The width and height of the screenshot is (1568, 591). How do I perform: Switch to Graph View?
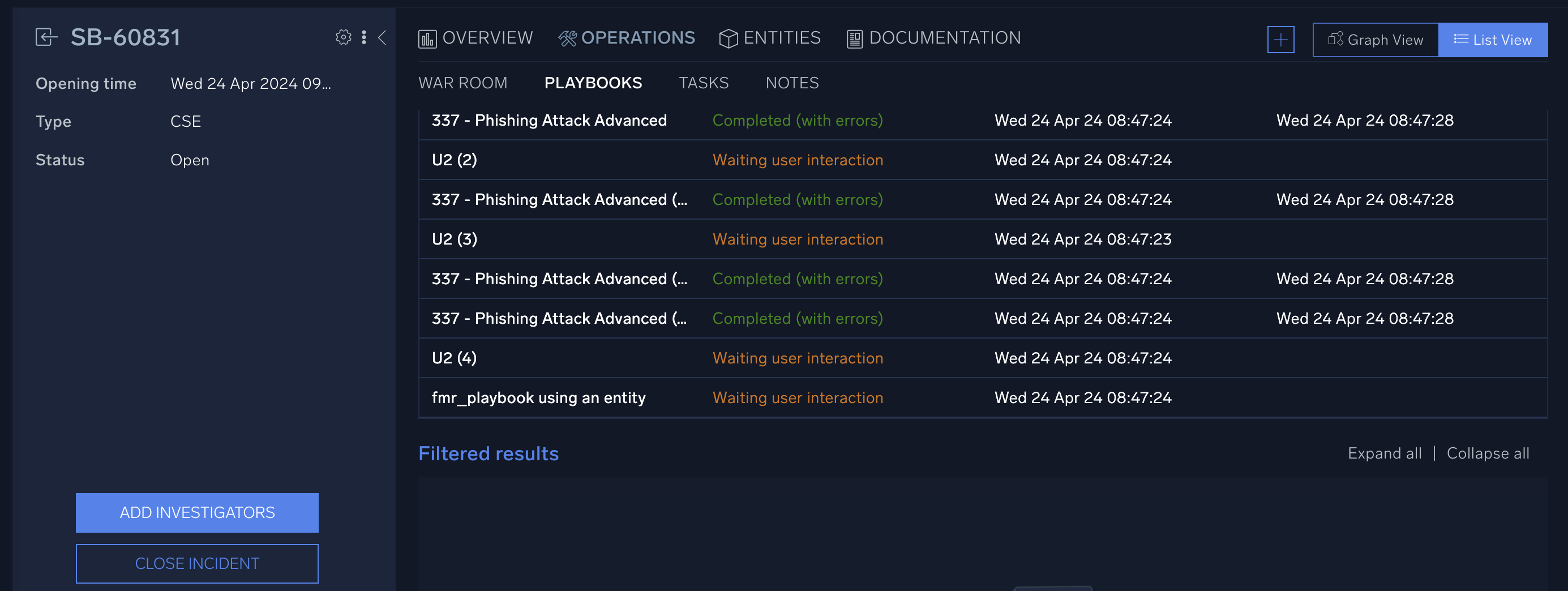tap(1375, 39)
